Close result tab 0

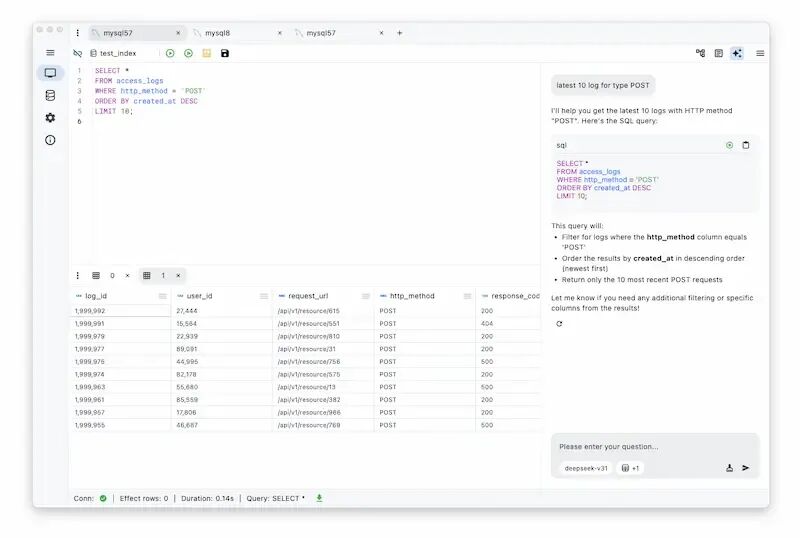[128, 276]
